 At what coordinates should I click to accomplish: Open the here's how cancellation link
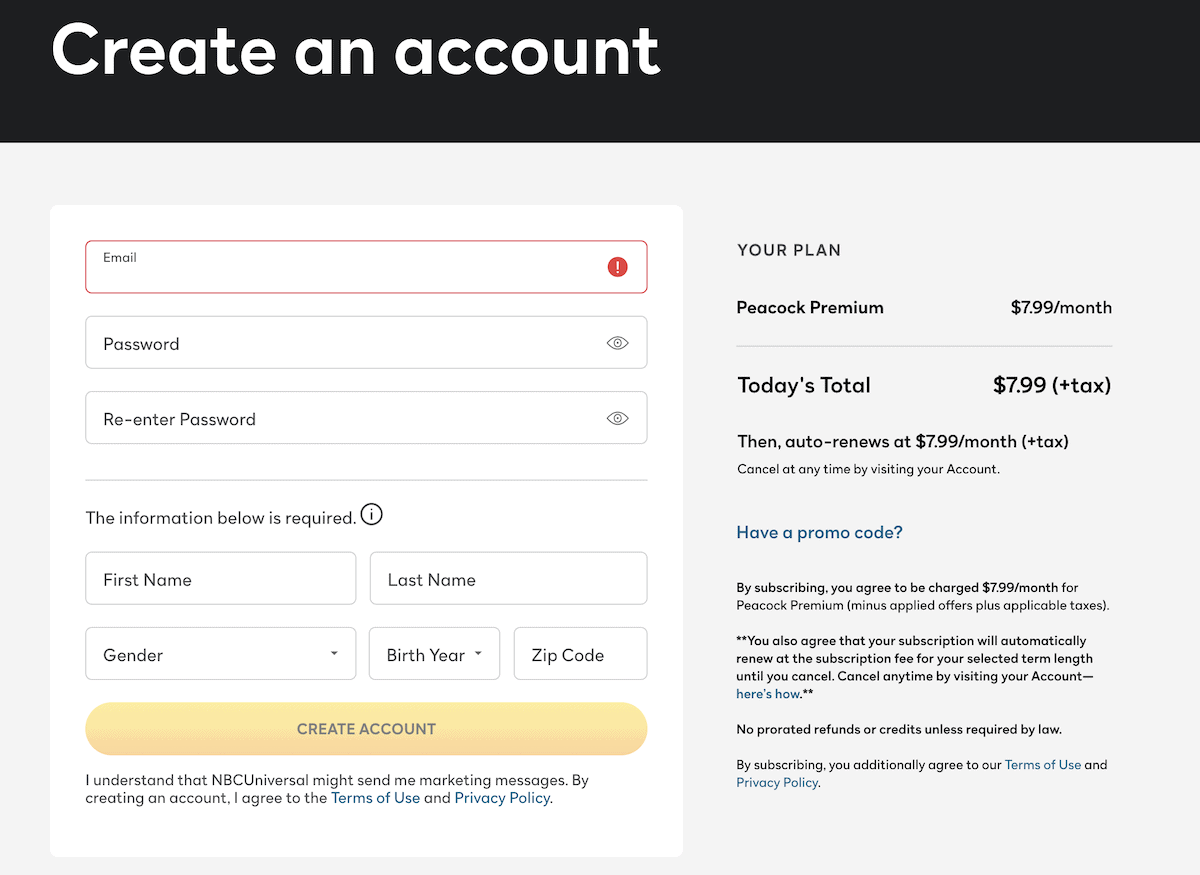pyautogui.click(x=768, y=694)
